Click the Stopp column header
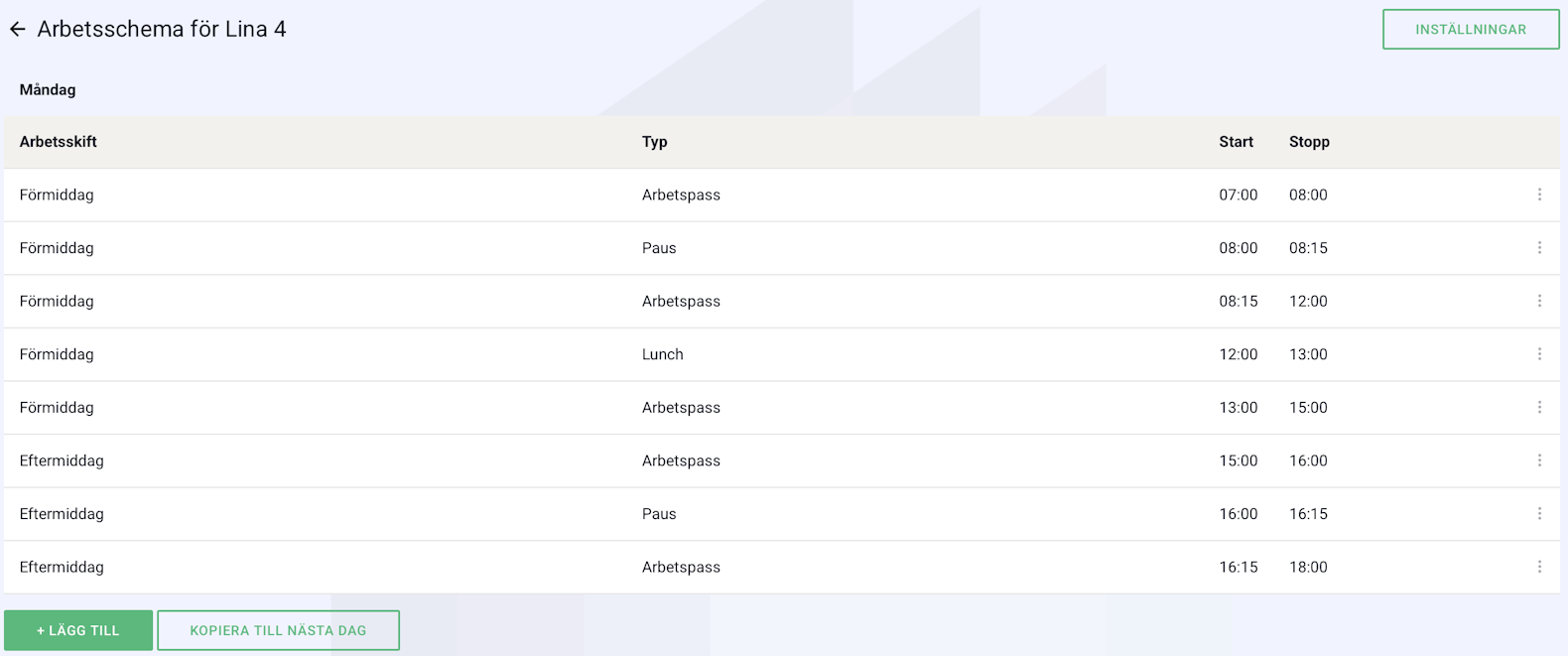This screenshot has height=656, width=1568. pos(1309,142)
